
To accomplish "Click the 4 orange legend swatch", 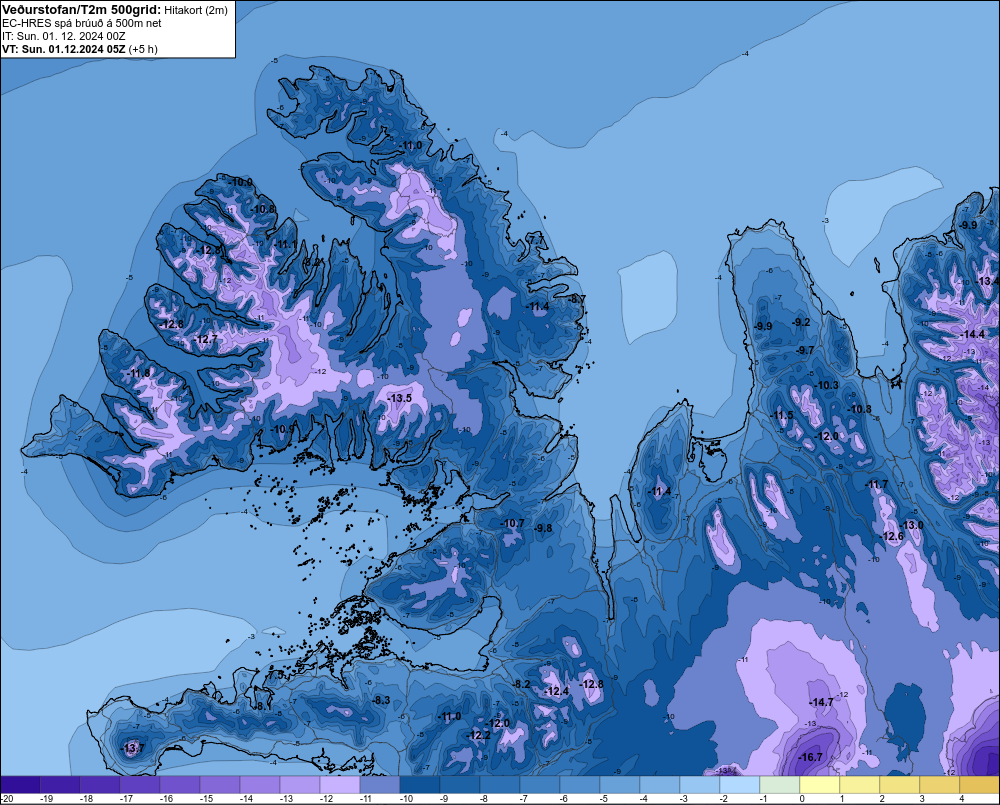I will [980, 784].
